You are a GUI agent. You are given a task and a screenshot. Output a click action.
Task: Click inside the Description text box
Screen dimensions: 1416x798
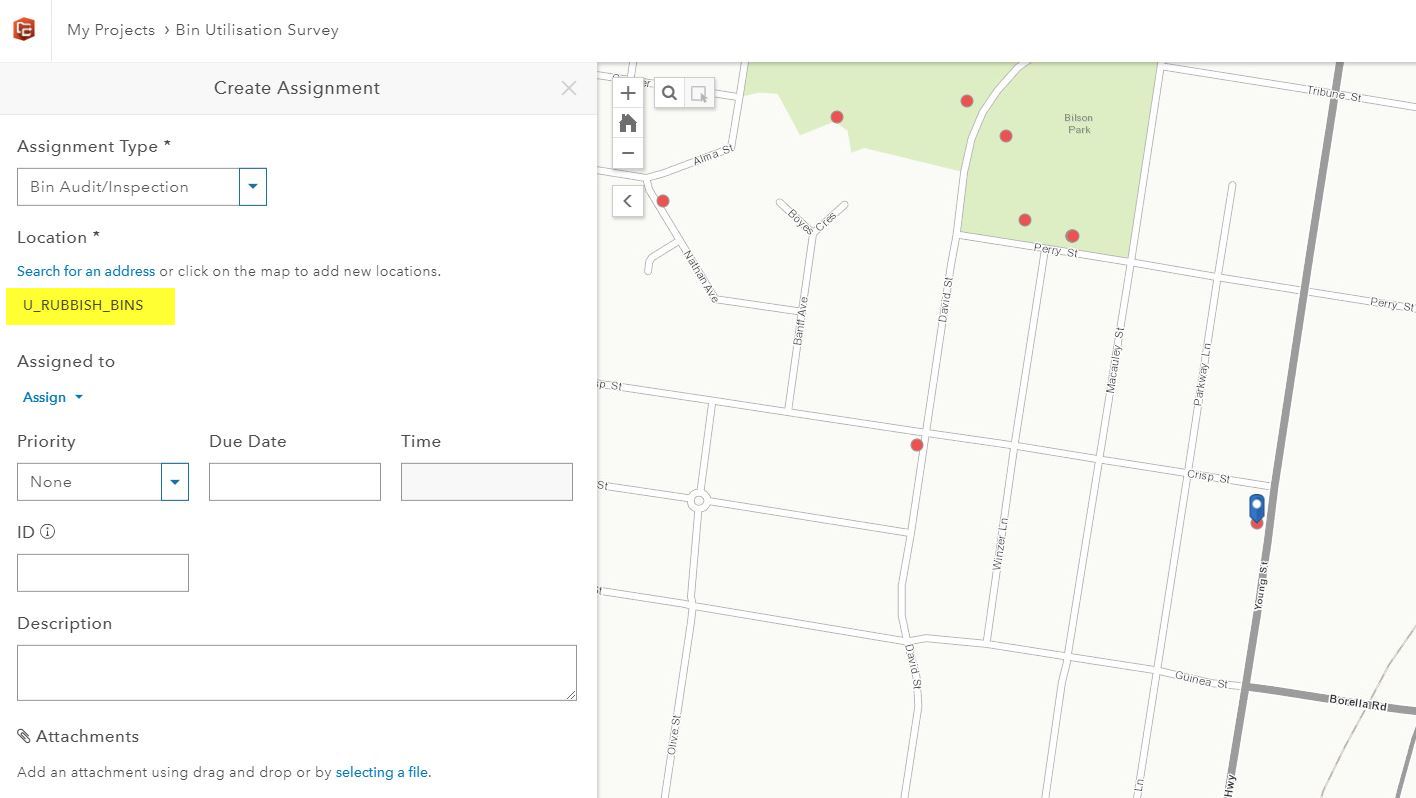296,672
